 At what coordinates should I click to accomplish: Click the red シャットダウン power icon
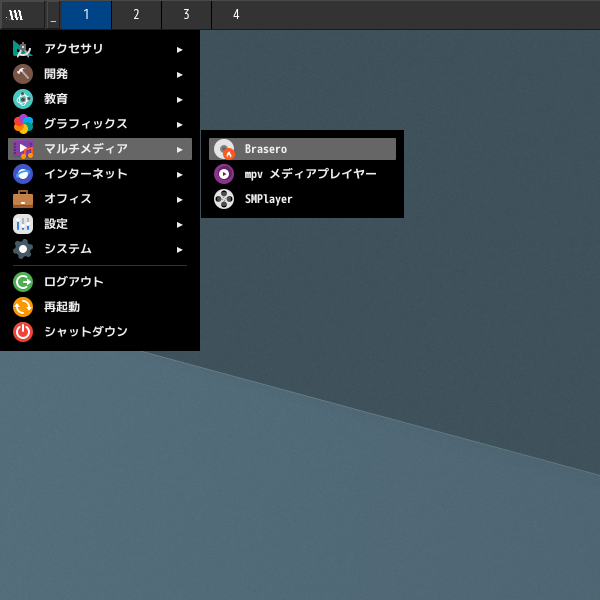coord(23,332)
